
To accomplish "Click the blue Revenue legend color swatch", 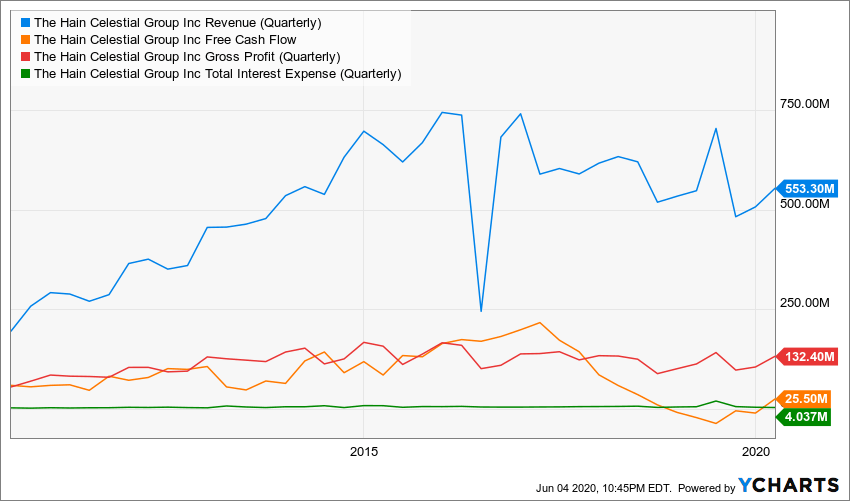I will (24, 23).
